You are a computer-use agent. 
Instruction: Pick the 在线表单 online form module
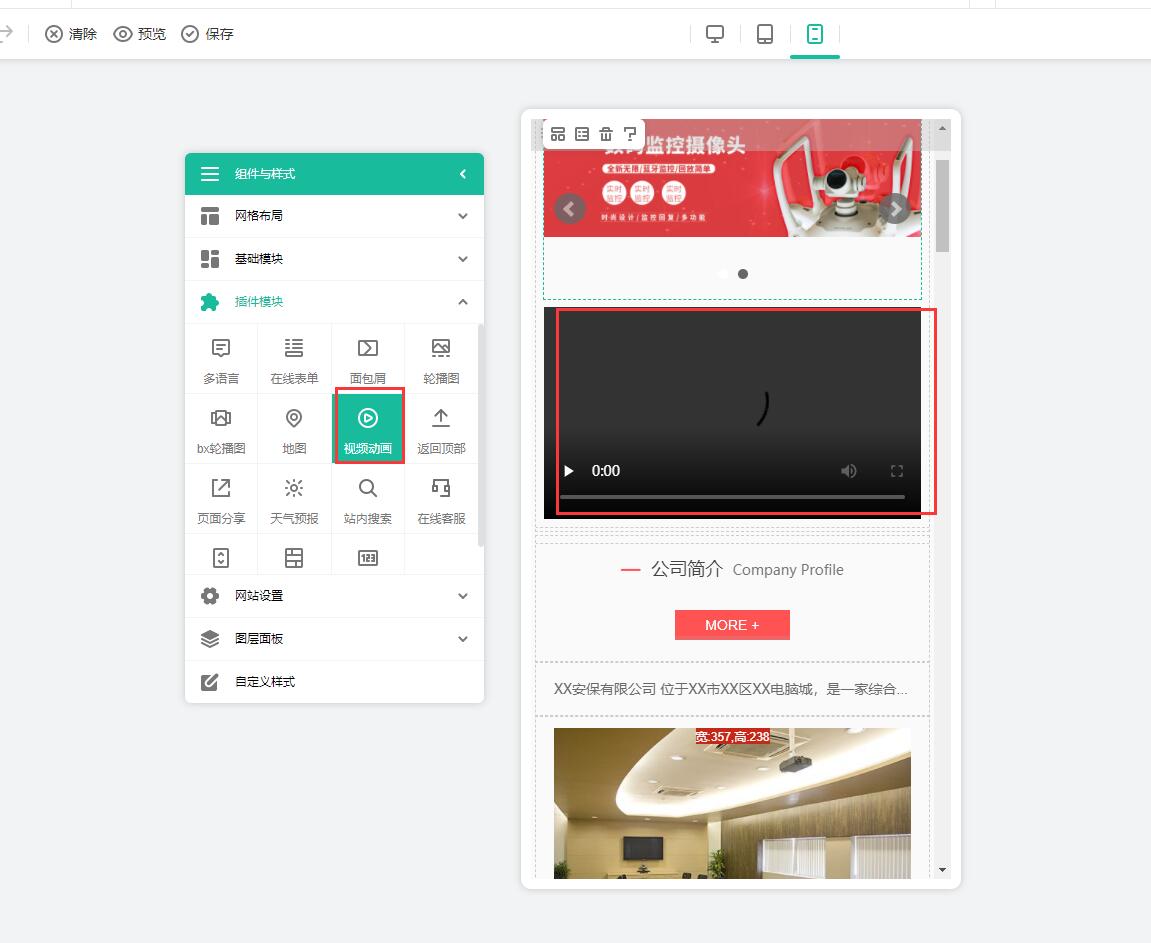(294, 358)
